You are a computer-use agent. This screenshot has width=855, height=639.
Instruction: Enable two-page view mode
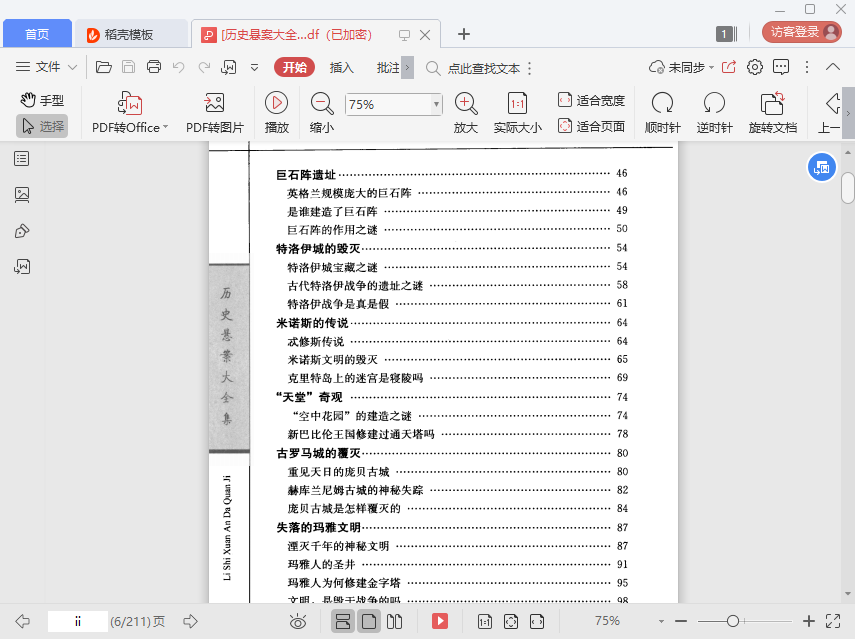pyautogui.click(x=394, y=621)
